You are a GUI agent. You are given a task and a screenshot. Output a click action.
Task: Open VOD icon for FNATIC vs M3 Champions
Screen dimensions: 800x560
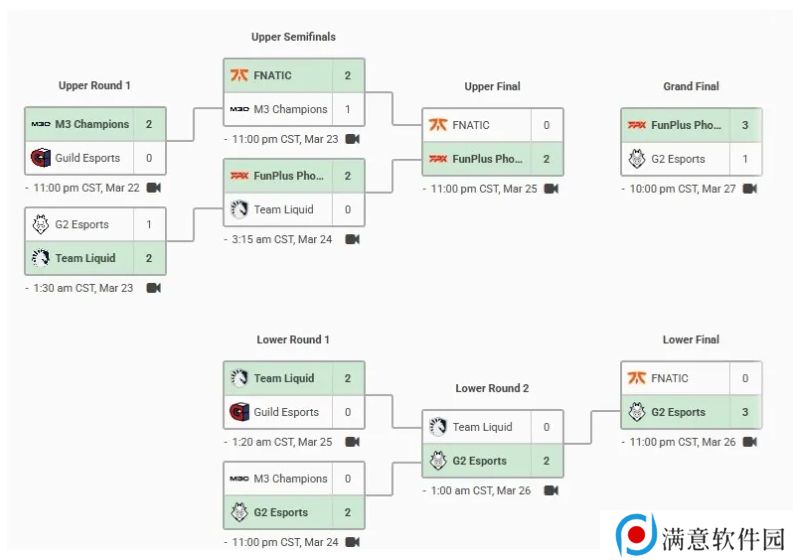point(353,139)
